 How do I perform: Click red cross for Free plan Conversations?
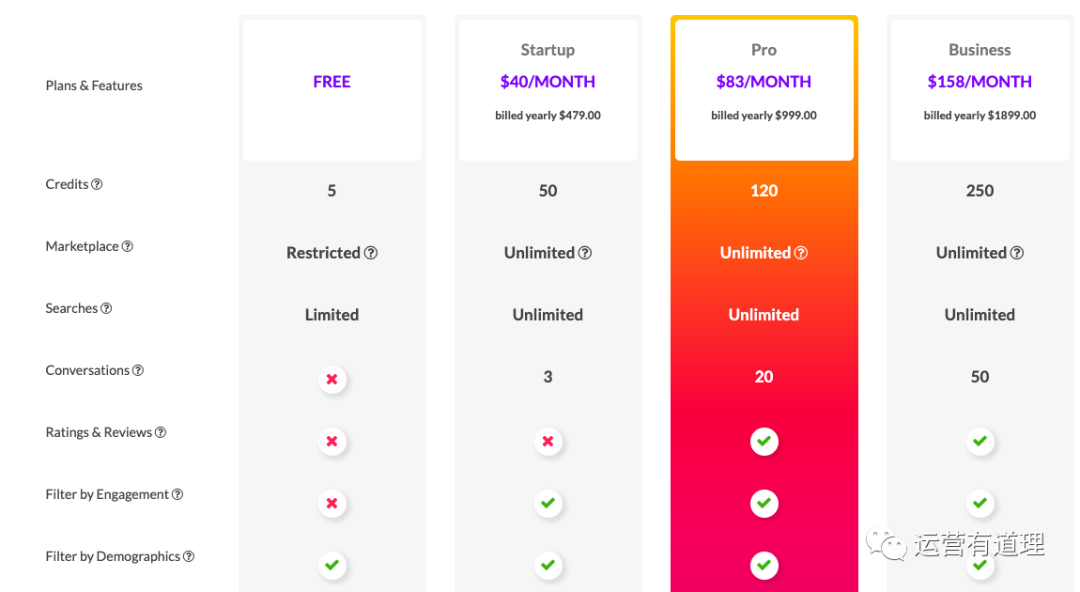tap(332, 379)
